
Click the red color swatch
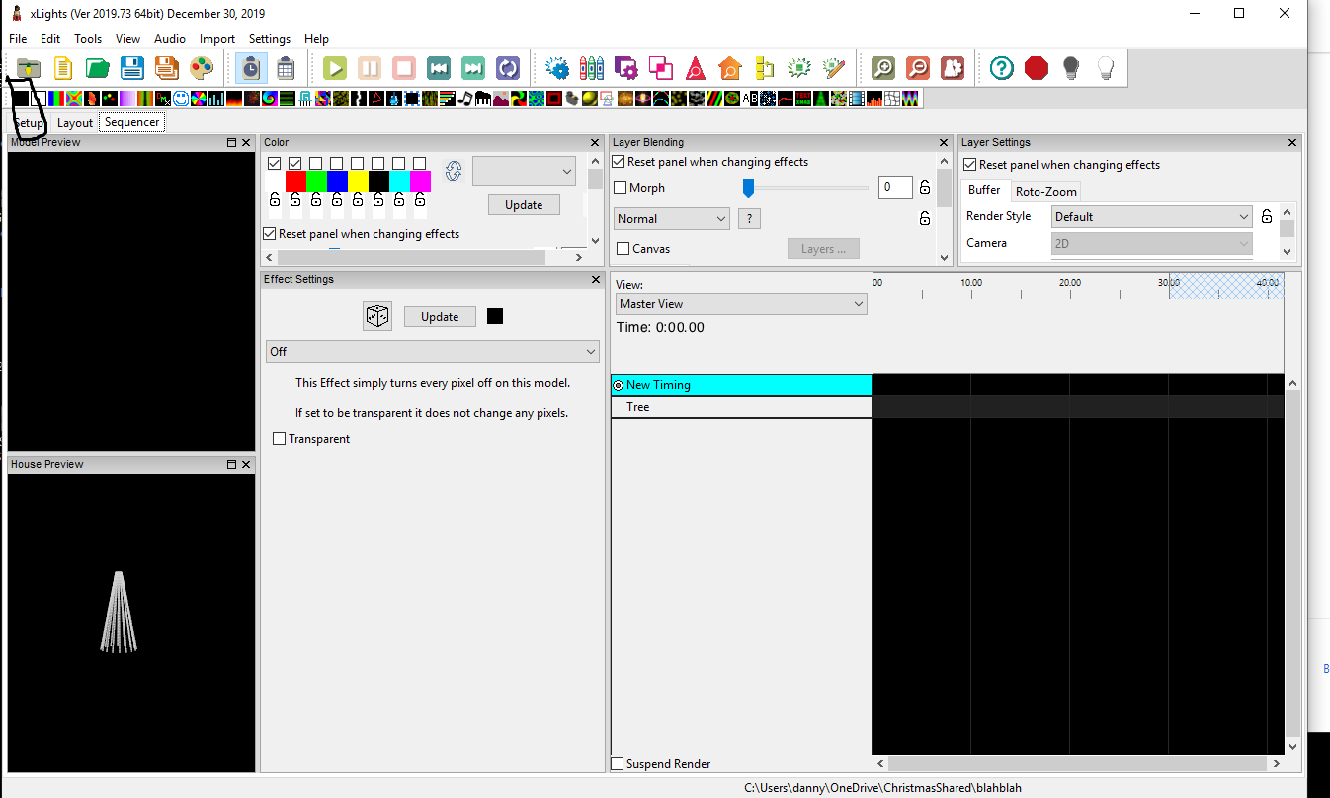pyautogui.click(x=296, y=182)
